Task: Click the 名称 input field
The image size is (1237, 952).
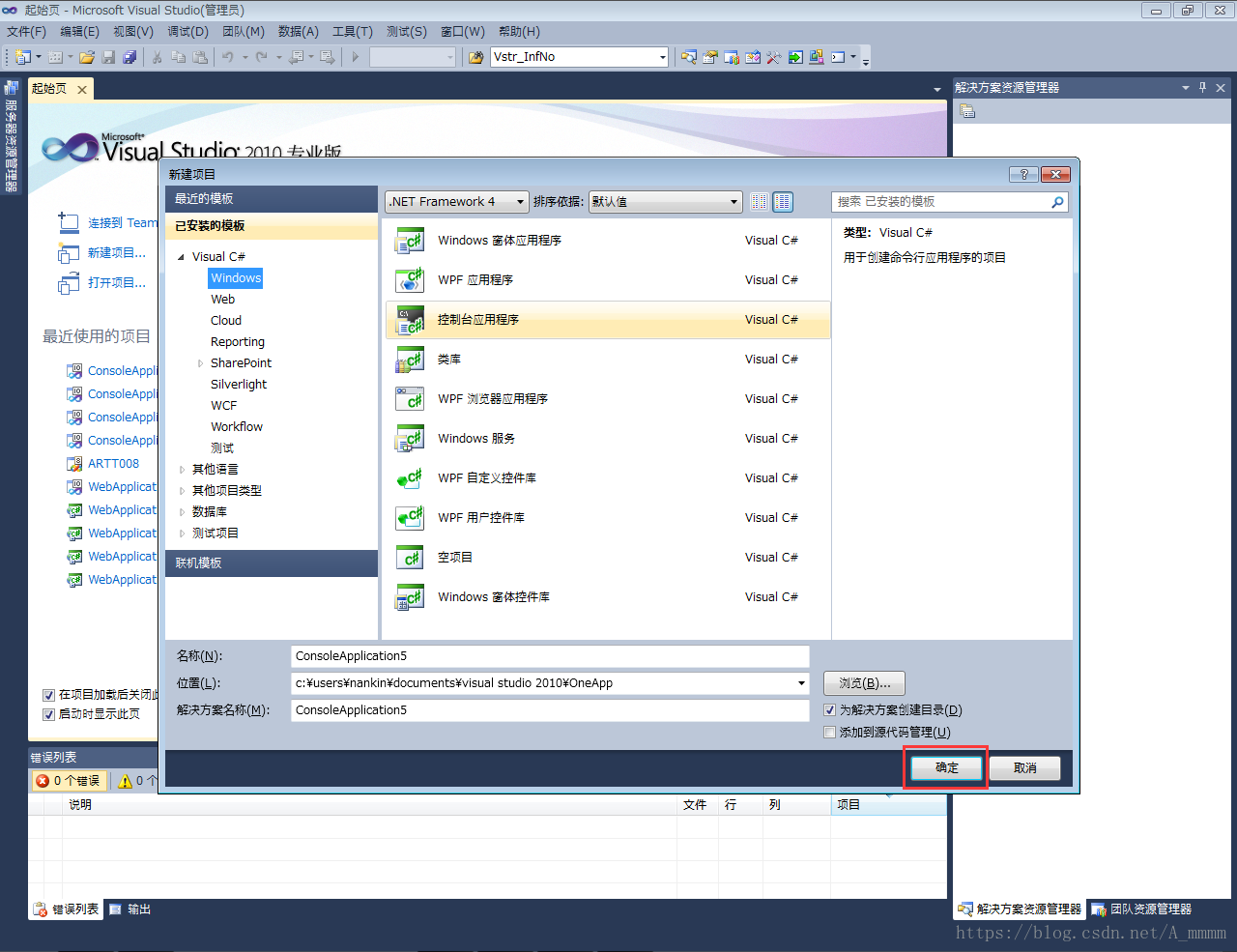Action: click(550, 656)
